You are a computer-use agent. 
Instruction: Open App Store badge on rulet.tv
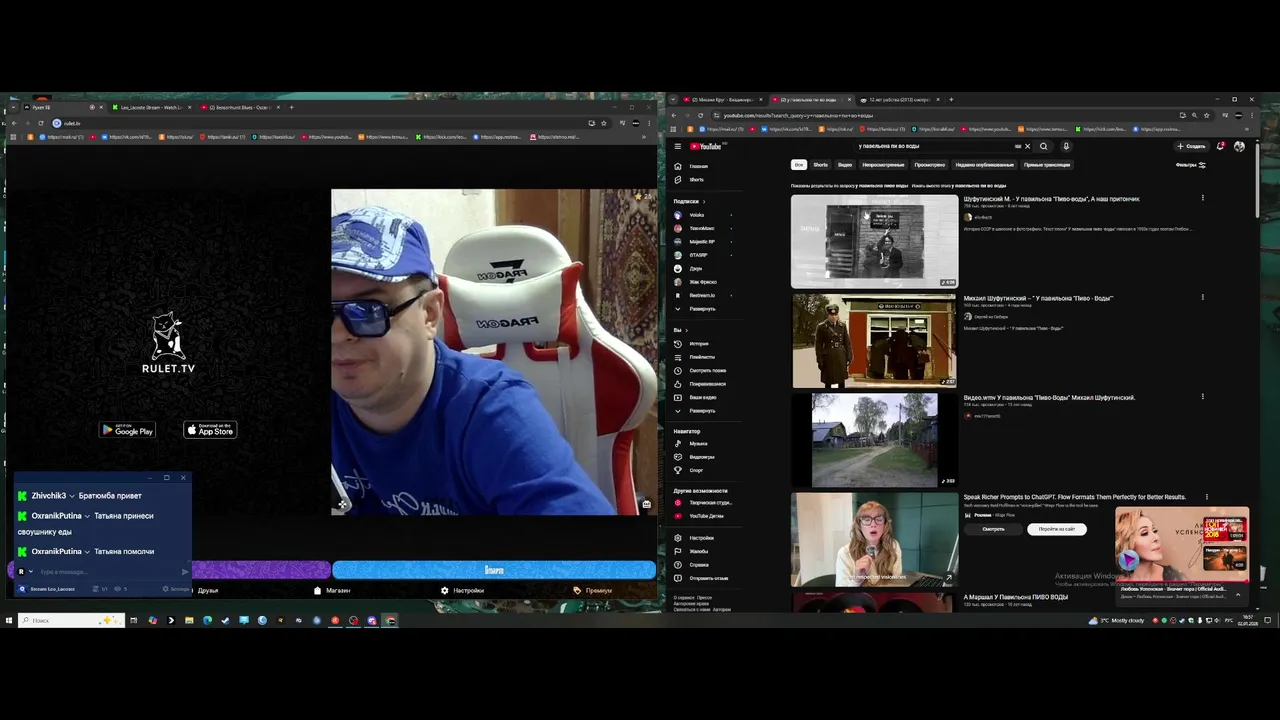210,430
